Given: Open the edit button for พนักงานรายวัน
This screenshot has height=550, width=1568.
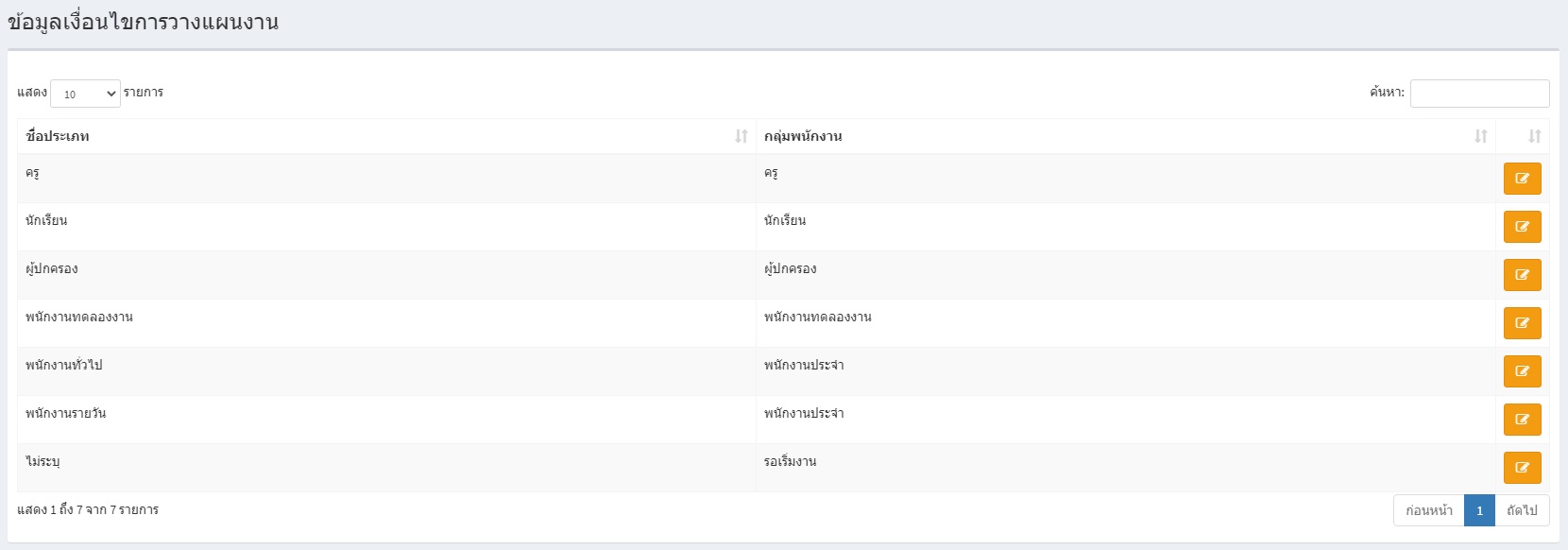Looking at the screenshot, I should 1522,420.
